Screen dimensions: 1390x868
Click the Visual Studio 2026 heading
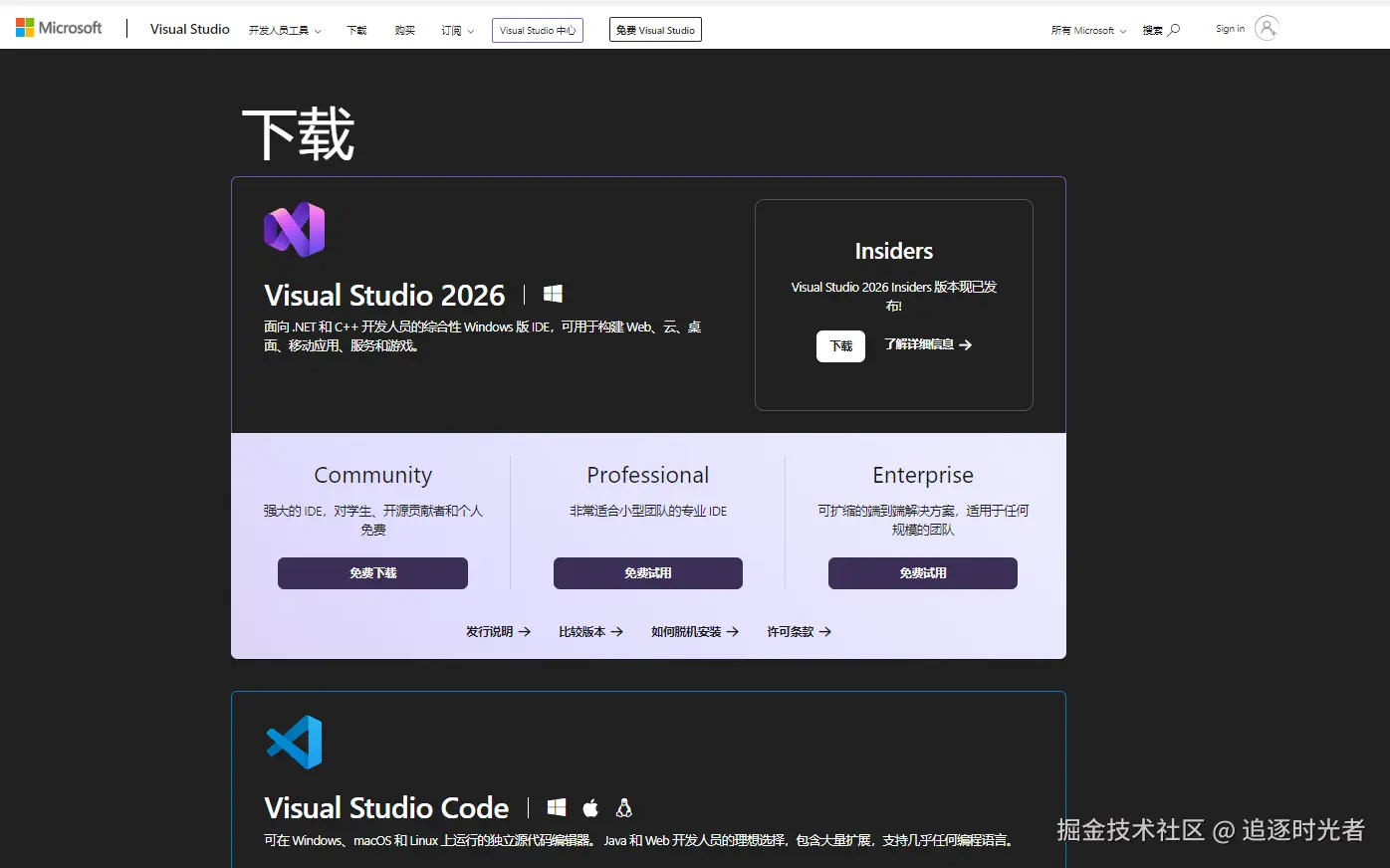pyautogui.click(x=384, y=295)
